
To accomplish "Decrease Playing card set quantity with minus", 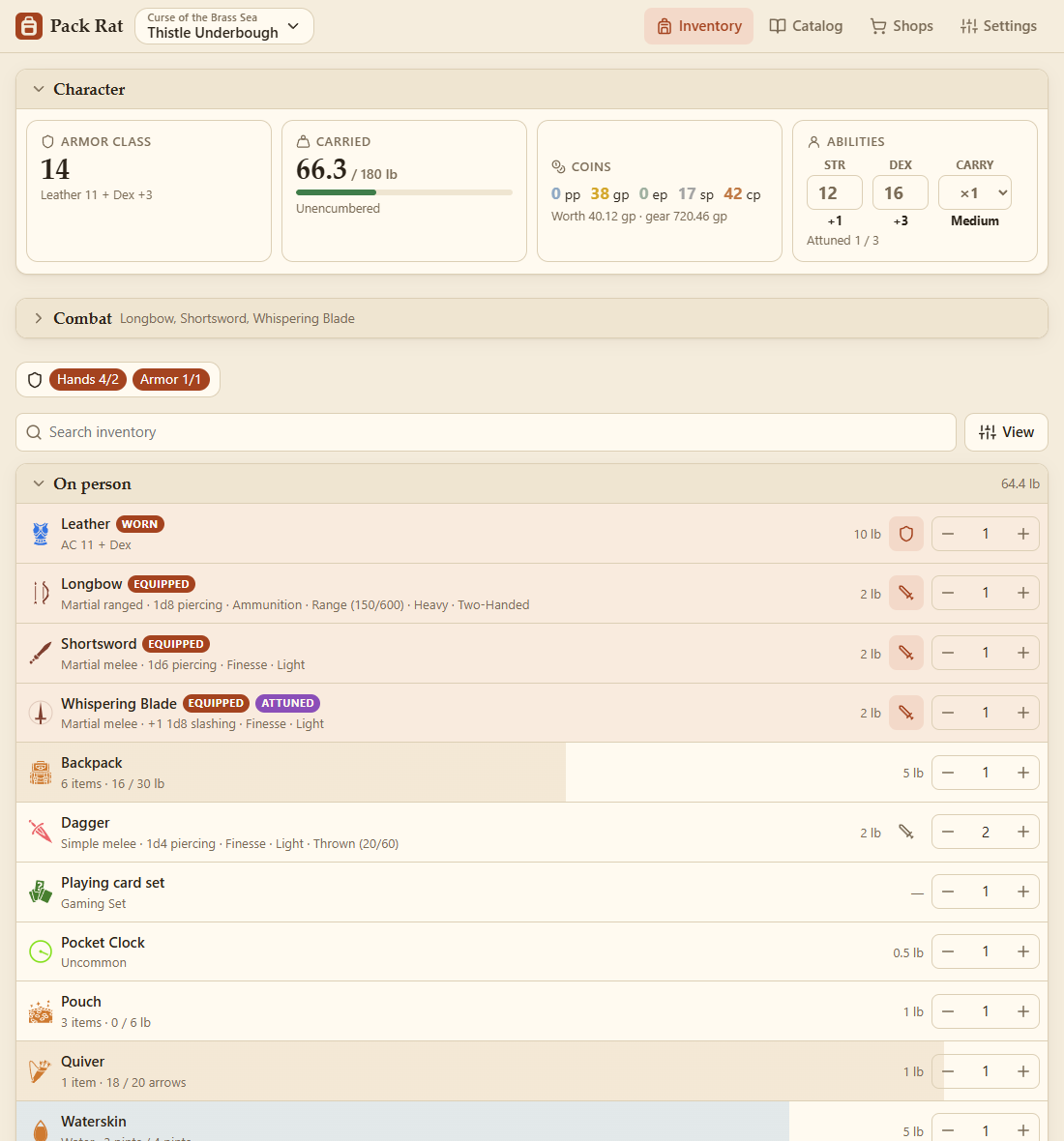I will pyautogui.click(x=948, y=892).
